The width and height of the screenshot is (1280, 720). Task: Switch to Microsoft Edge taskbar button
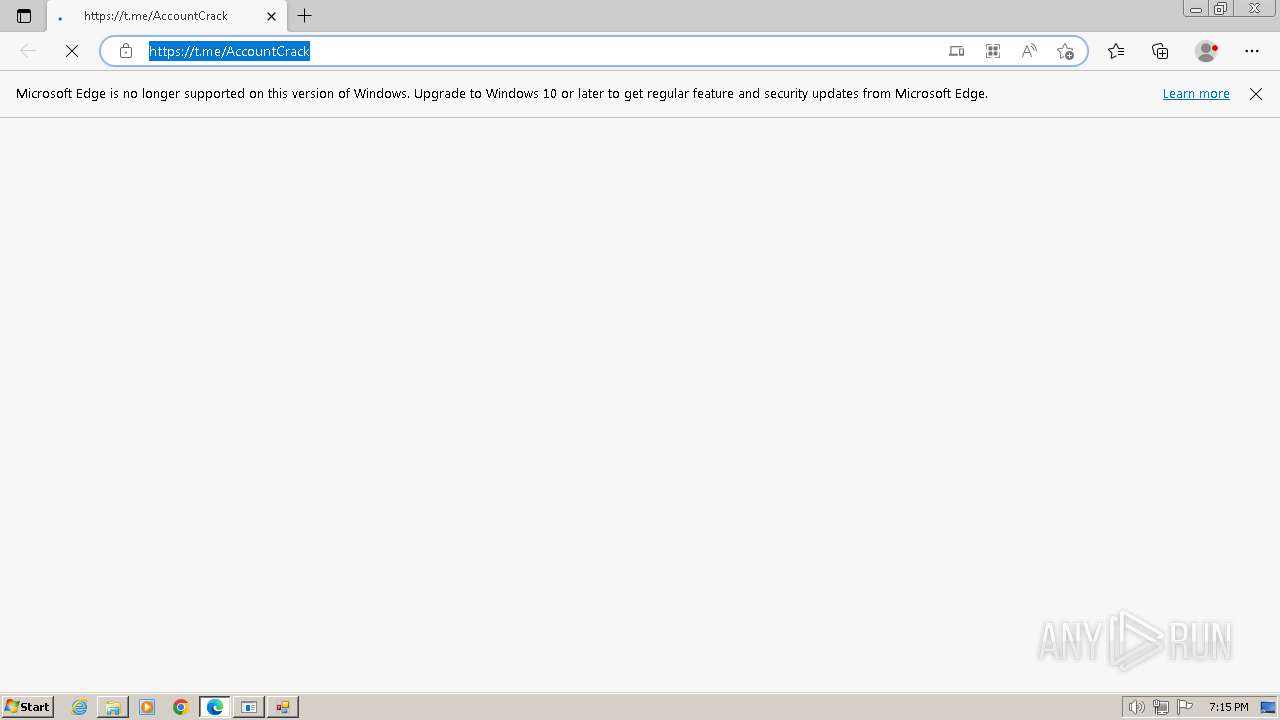pyautogui.click(x=215, y=707)
